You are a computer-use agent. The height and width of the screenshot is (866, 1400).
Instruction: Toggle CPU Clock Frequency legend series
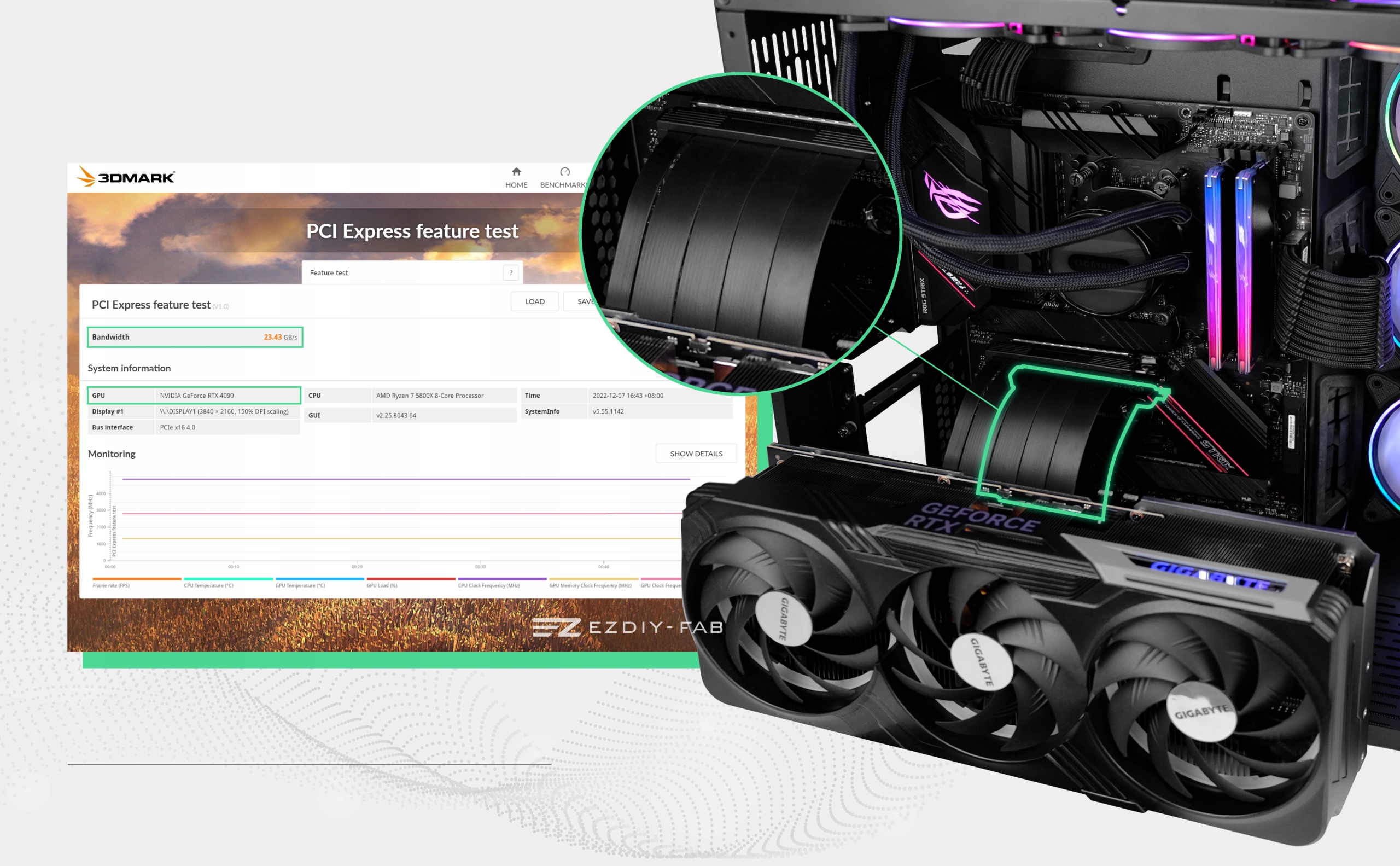(x=488, y=585)
